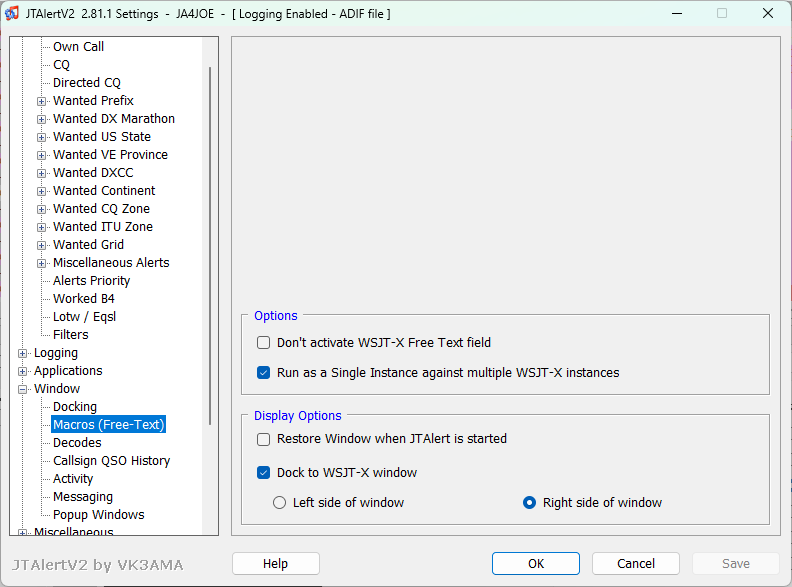Expand the Wanted DX Marathon node
This screenshot has height=587, width=792.
(41, 119)
